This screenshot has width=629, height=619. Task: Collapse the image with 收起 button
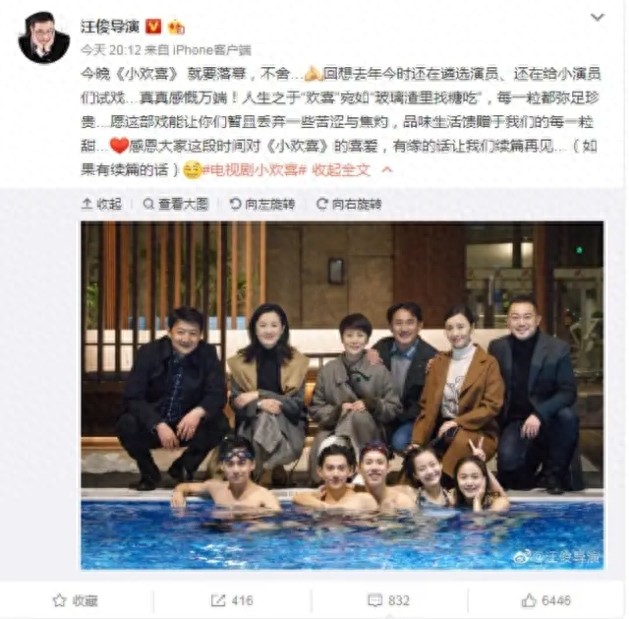pyautogui.click(x=101, y=204)
